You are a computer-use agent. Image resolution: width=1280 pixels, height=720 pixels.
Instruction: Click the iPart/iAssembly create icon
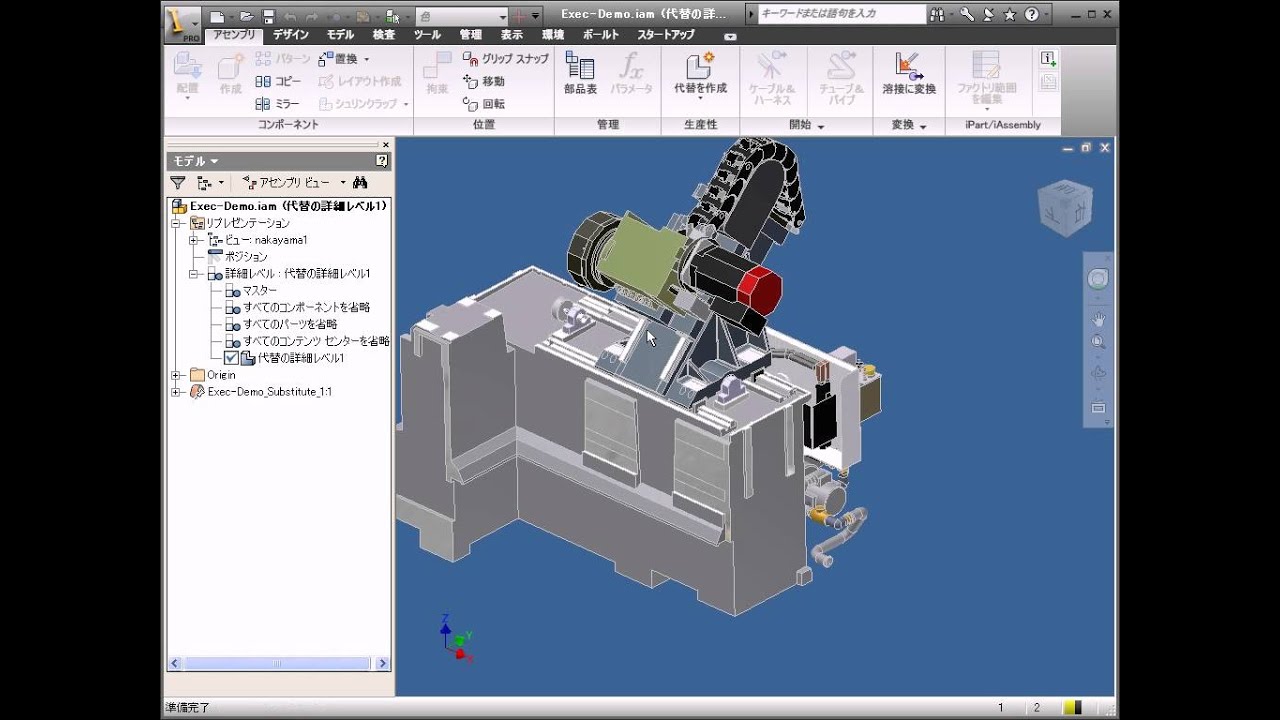coord(1048,59)
